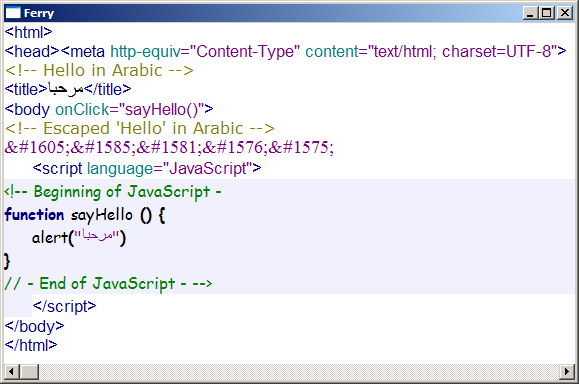Click the "JavaScript" attribute value
The image size is (579, 384).
(207, 168)
